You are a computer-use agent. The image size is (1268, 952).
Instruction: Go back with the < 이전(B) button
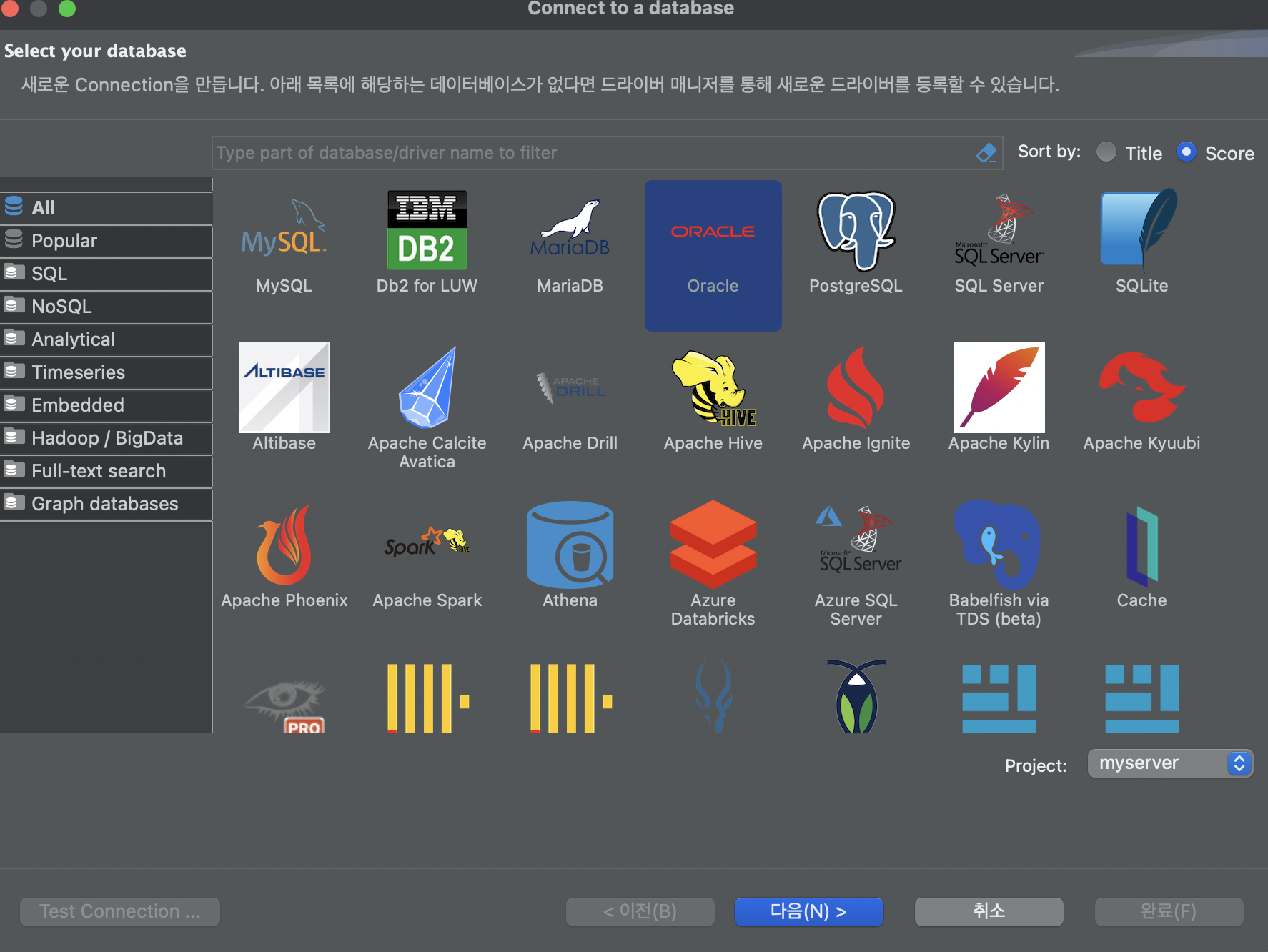[640, 911]
